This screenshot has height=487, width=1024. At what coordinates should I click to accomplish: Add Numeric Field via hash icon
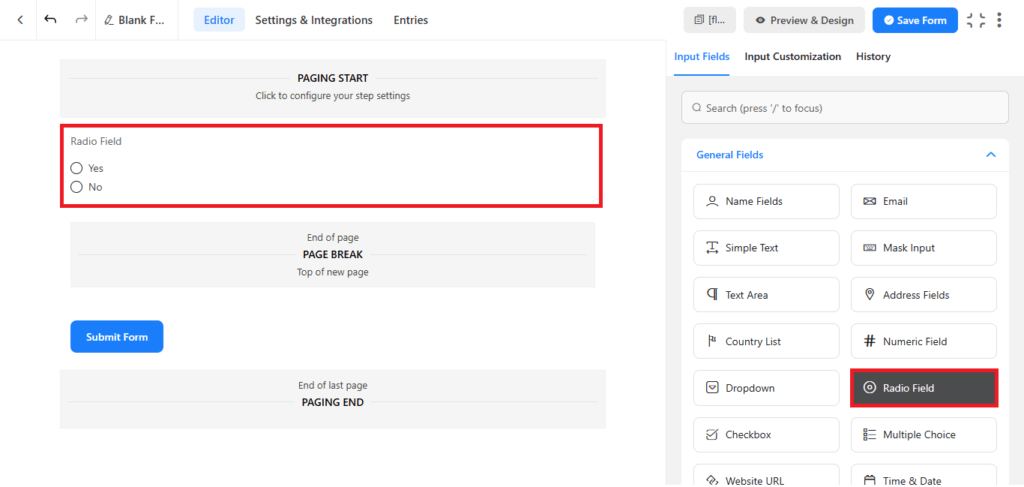coord(869,341)
